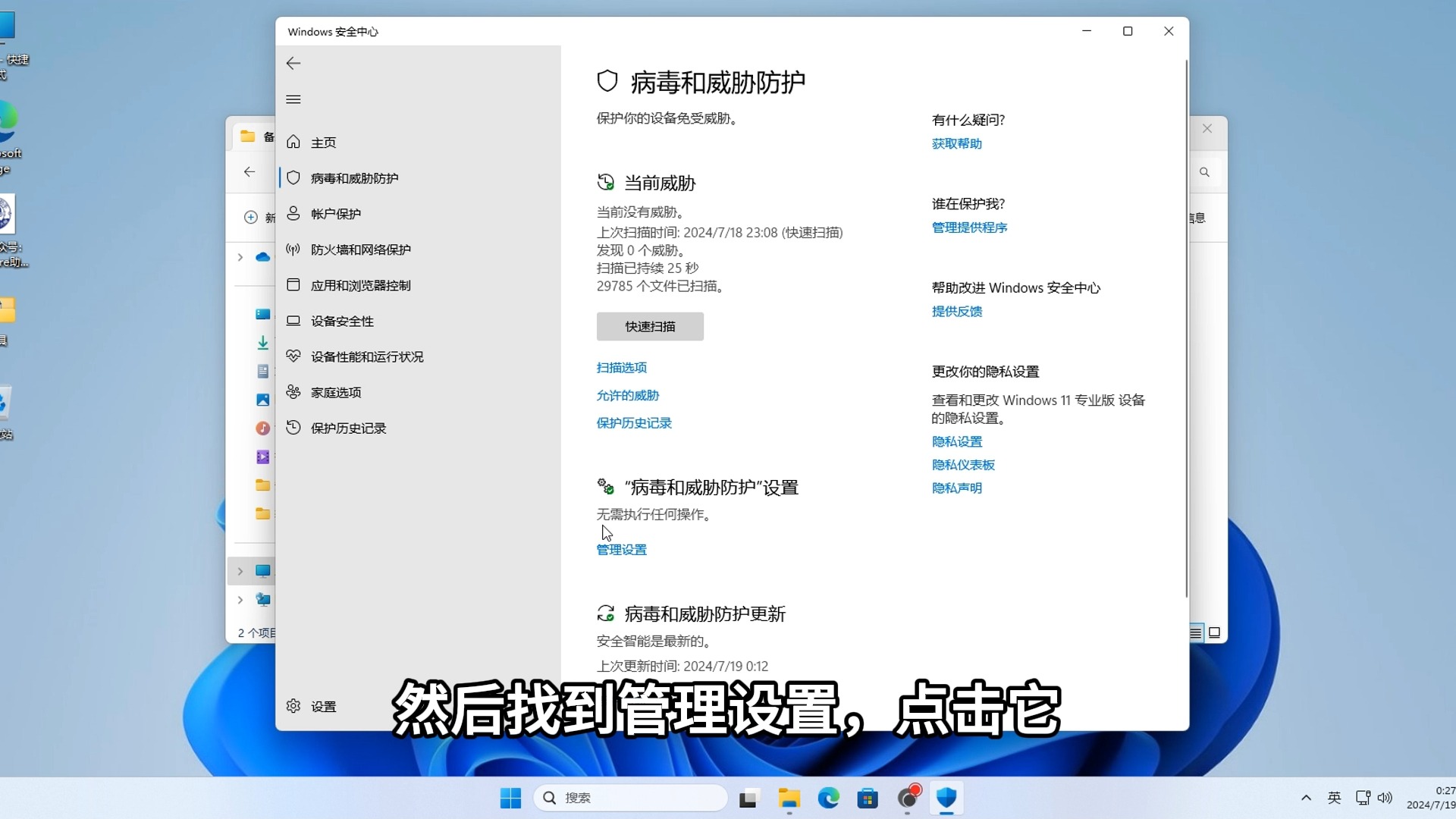The height and width of the screenshot is (819, 1456).
Task: Click the taskbar 搜索 box
Action: click(630, 798)
